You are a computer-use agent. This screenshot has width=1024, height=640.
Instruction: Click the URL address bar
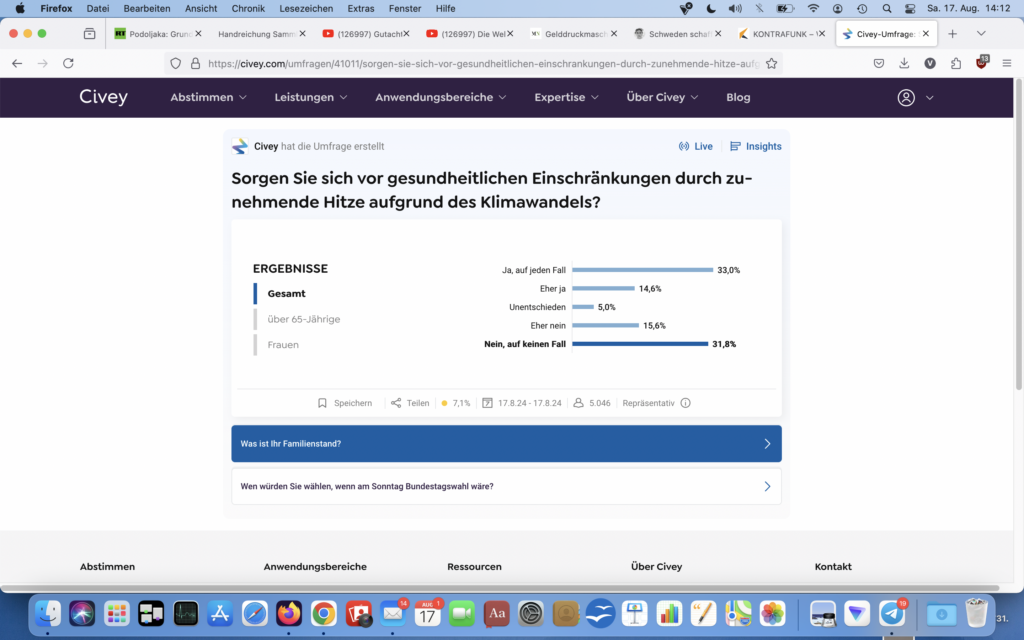click(480, 63)
